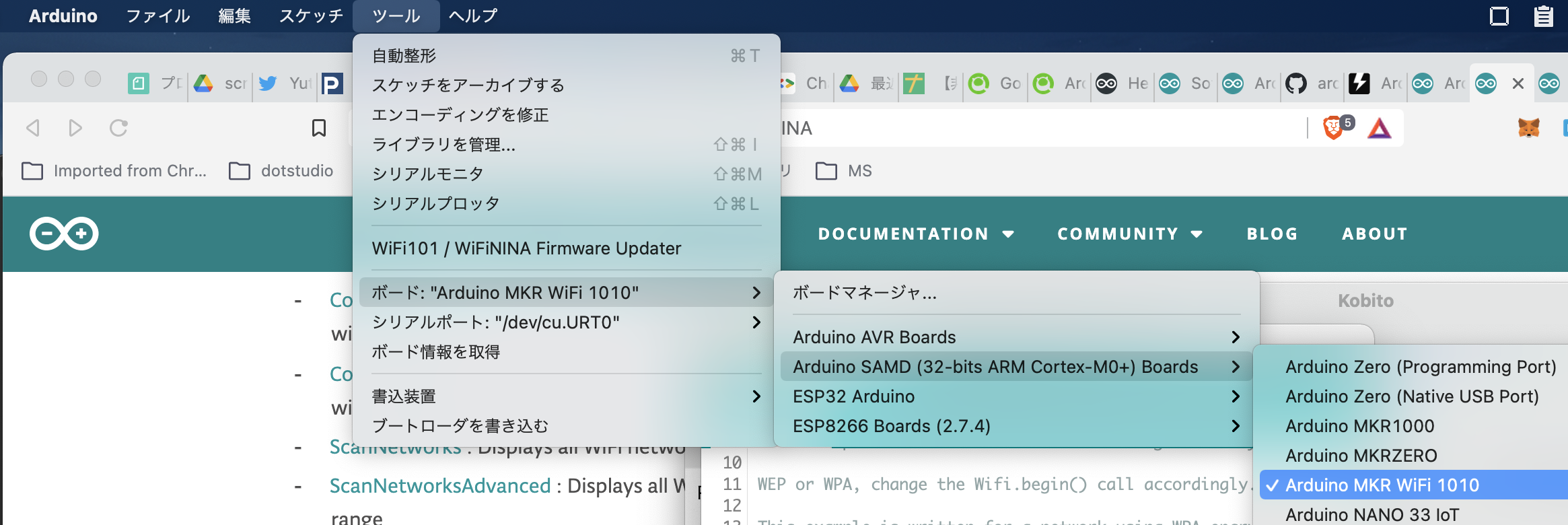Switch to the So Arduino tab

pos(1185,83)
